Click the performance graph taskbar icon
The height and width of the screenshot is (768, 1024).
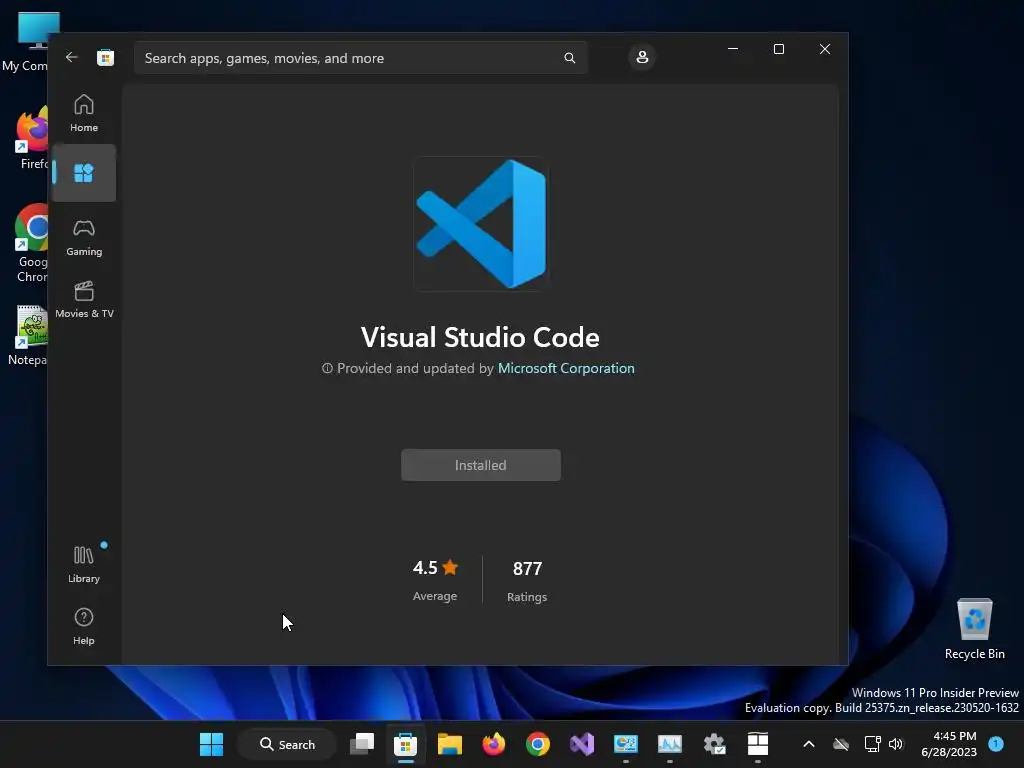click(x=669, y=744)
